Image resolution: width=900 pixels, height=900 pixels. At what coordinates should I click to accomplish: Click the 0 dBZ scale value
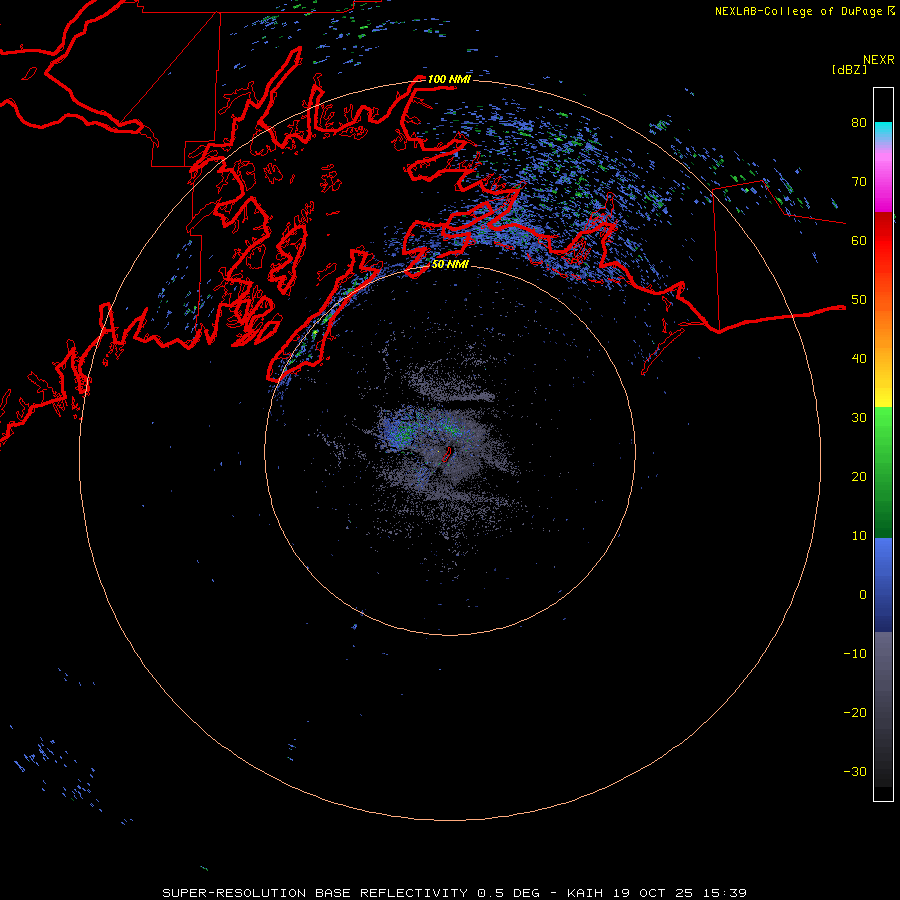[x=863, y=595]
